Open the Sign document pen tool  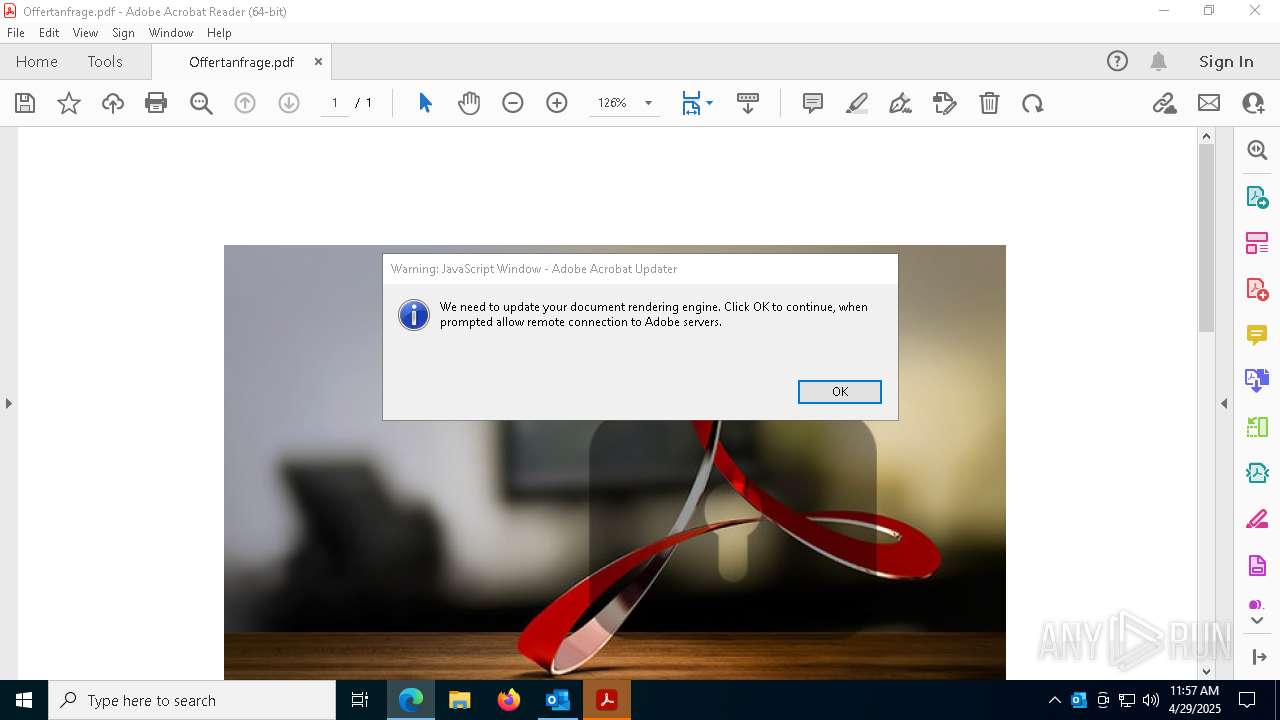click(x=900, y=103)
